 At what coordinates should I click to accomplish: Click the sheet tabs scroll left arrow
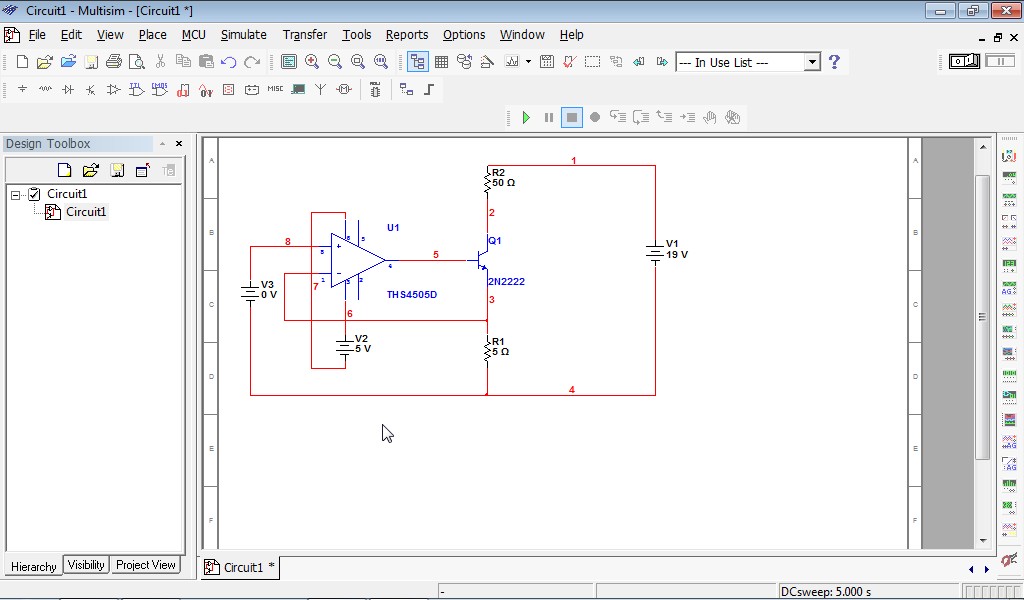point(971,569)
